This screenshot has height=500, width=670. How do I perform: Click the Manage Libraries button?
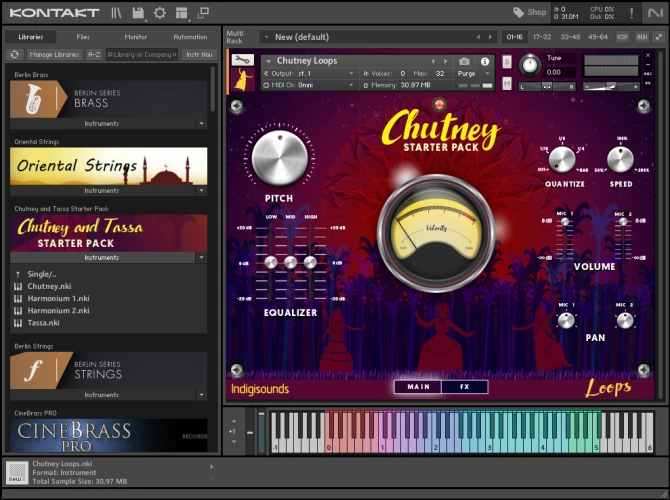pyautogui.click(x=54, y=54)
